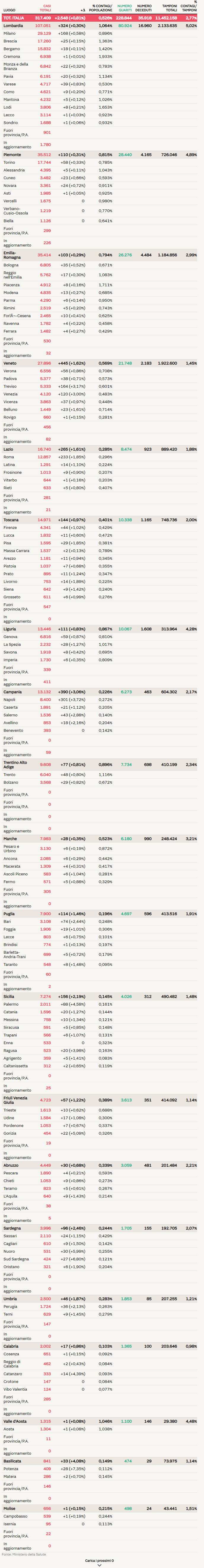Viewport: 204px width, 1568px height.
Task: Click the Milano province row
Action: click(10, 34)
